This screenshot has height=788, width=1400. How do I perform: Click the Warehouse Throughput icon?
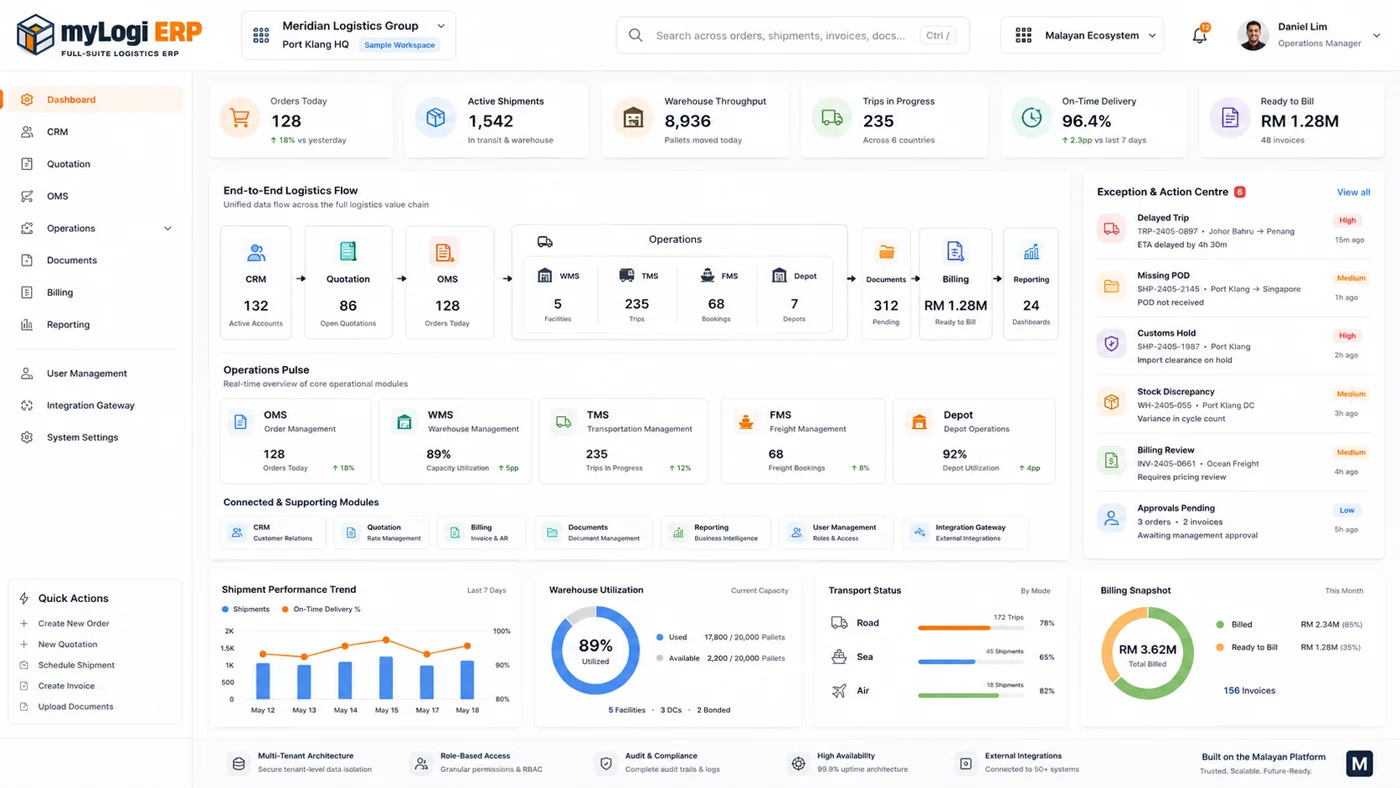coord(633,118)
